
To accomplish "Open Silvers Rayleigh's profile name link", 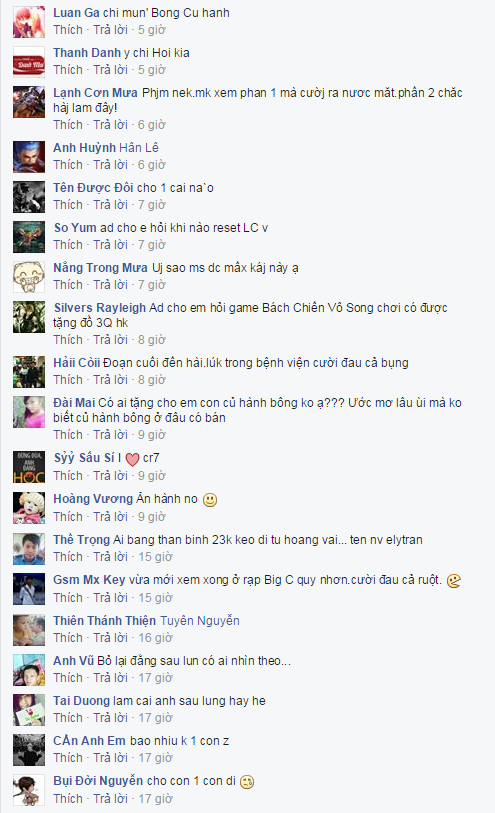I will [x=100, y=307].
